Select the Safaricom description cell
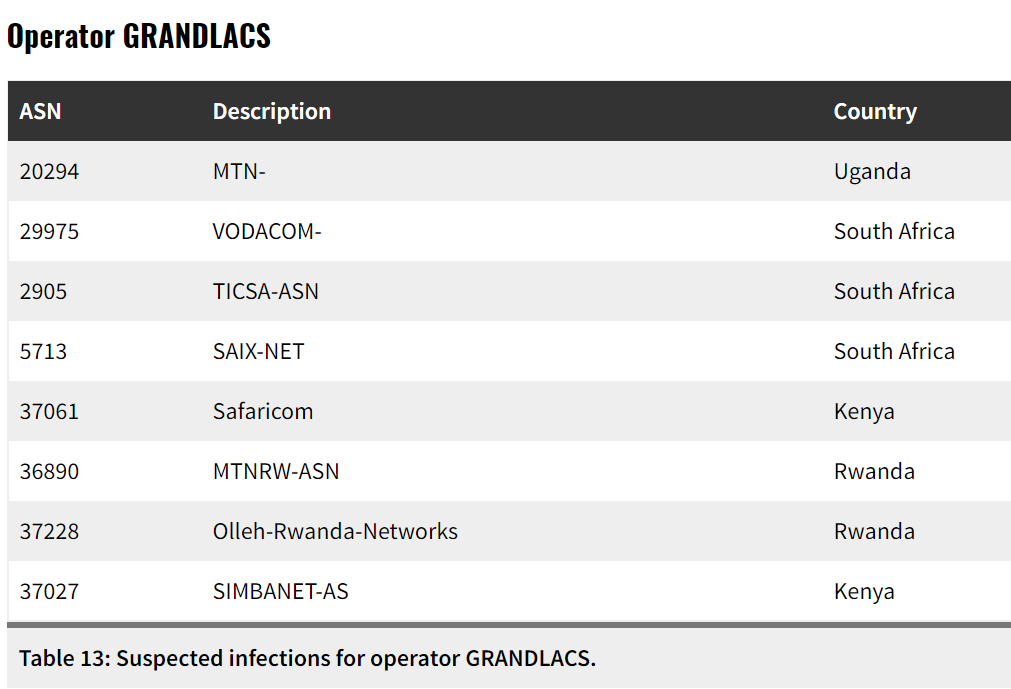Screen dimensions: 1011x689 [263, 411]
